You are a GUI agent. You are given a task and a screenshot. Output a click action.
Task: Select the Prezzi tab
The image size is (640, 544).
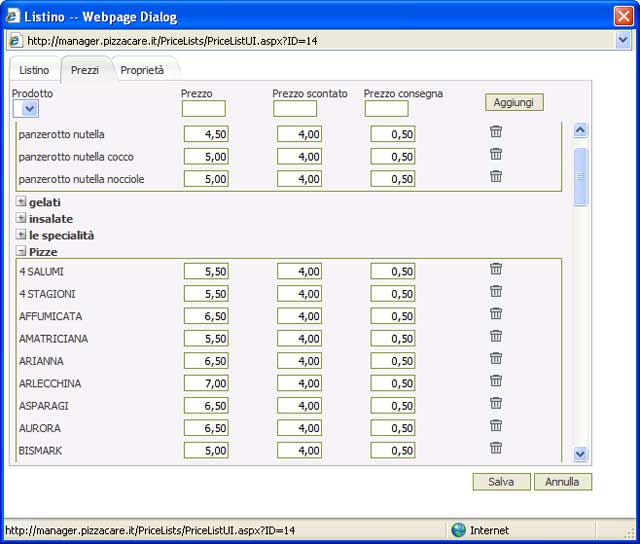85,70
